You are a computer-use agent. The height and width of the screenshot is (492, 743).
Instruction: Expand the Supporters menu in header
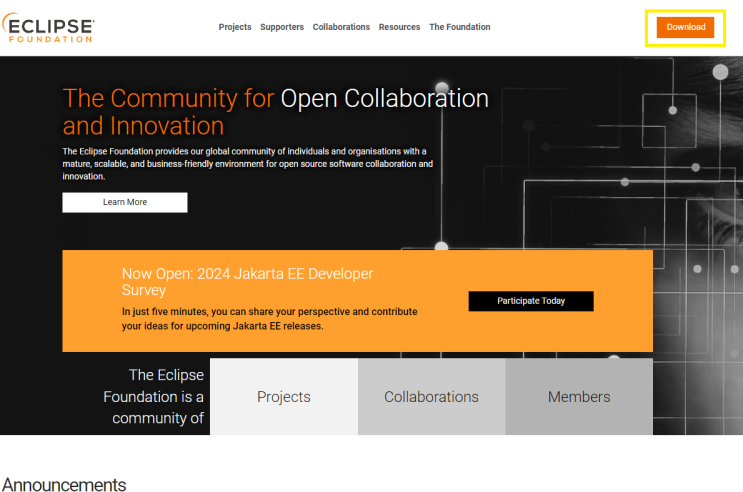click(x=282, y=27)
